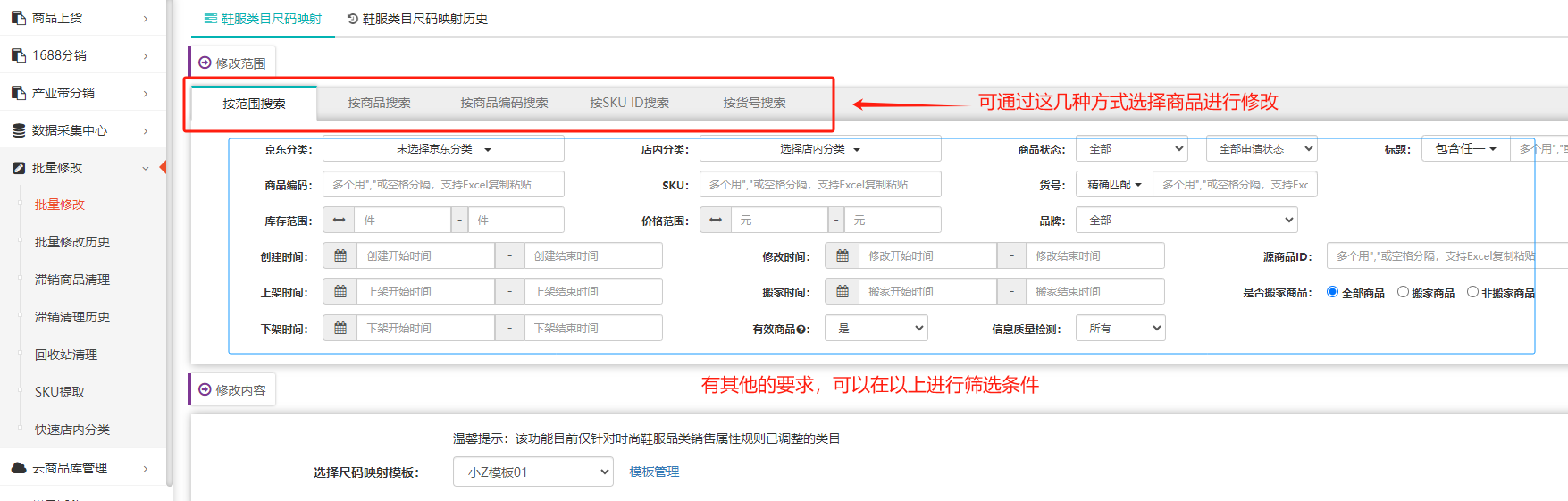Select the 非搬家商品 radio button

pos(1472,292)
